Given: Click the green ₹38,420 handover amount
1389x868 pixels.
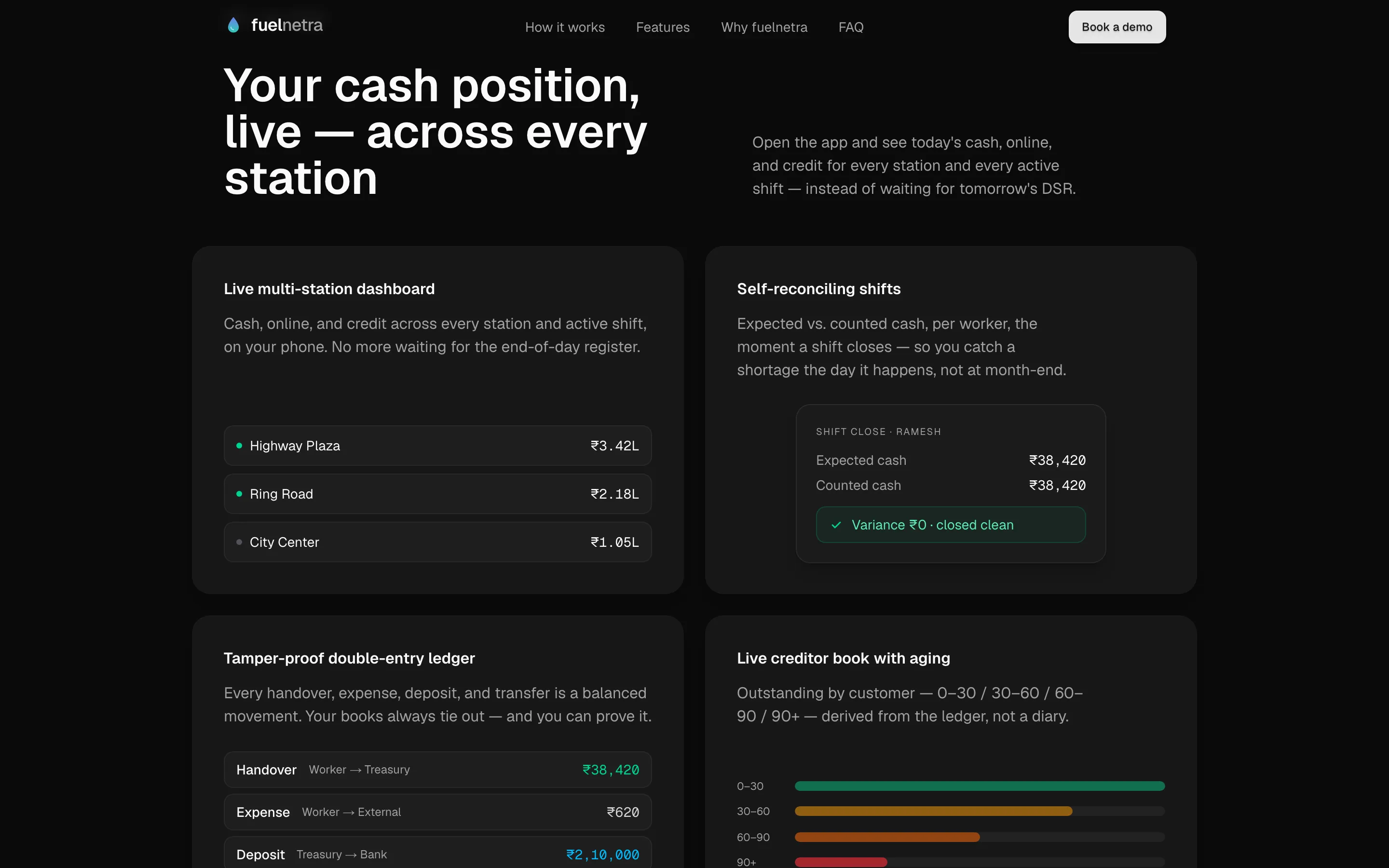Looking at the screenshot, I should click(611, 770).
